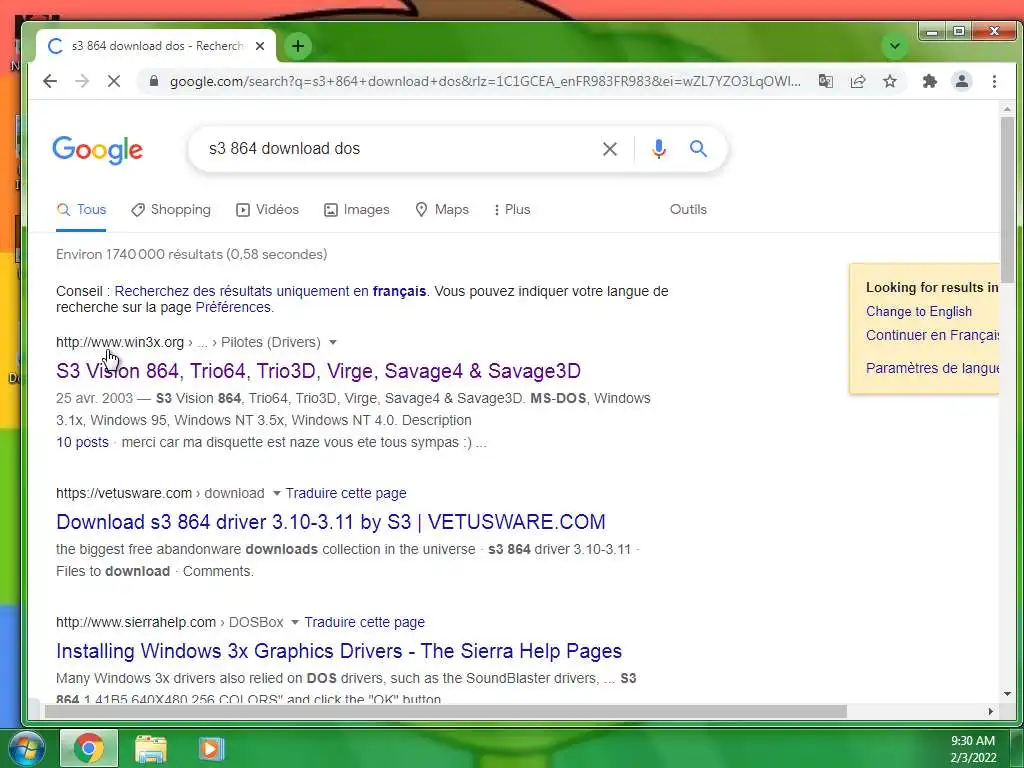
Task: Open the media player taskbar icon
Action: pyautogui.click(x=211, y=748)
